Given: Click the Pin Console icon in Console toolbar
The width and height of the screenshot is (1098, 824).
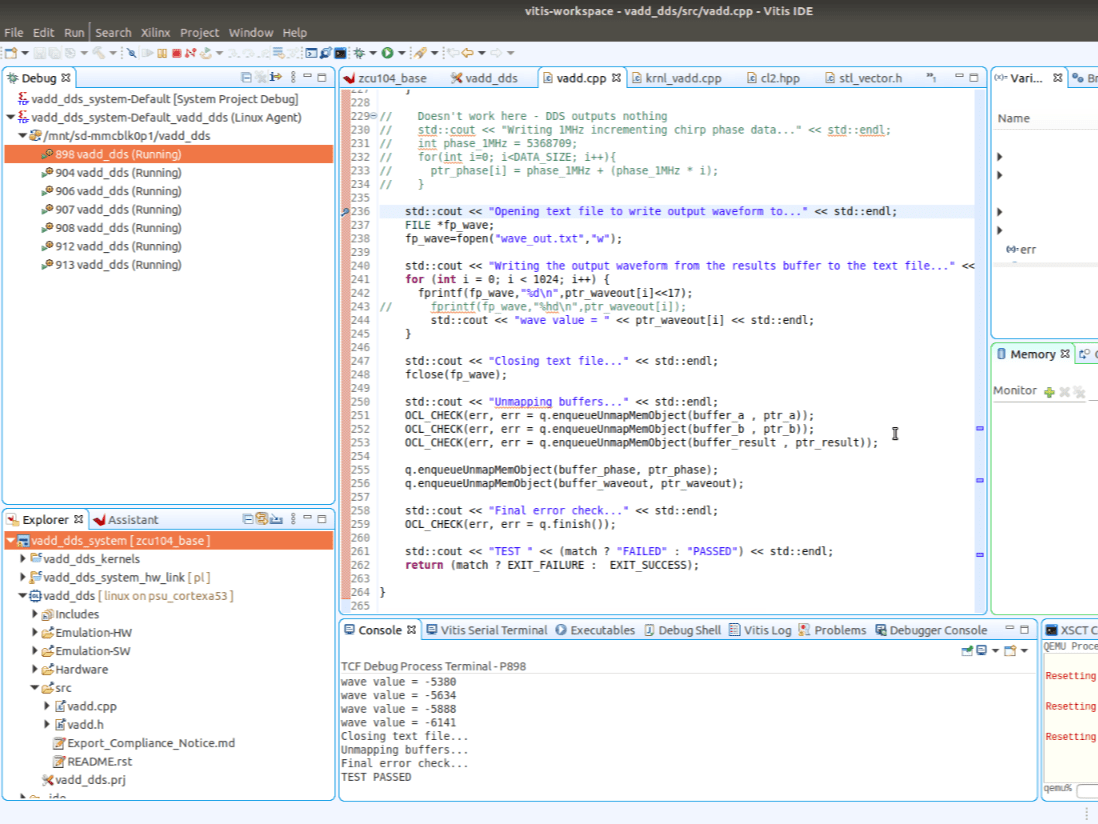Looking at the screenshot, I should pos(968,648).
